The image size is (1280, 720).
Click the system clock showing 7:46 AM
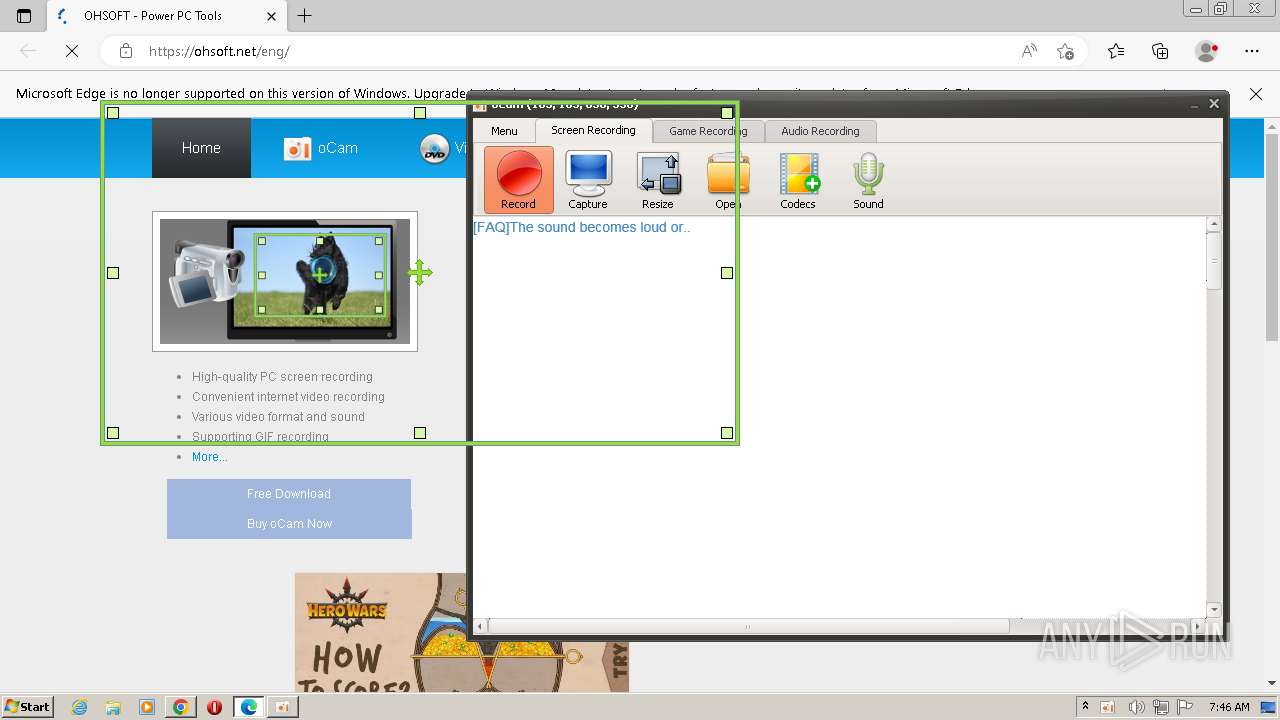tap(1229, 707)
